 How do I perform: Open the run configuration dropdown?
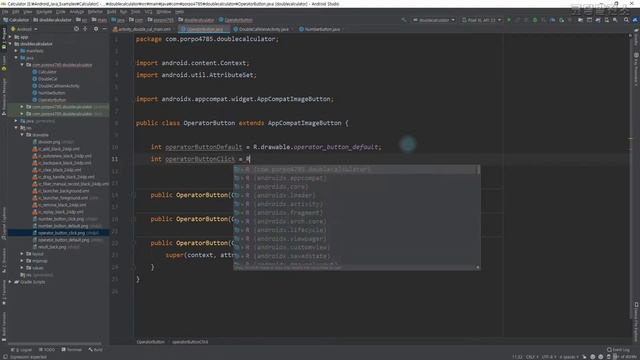tap(434, 20)
